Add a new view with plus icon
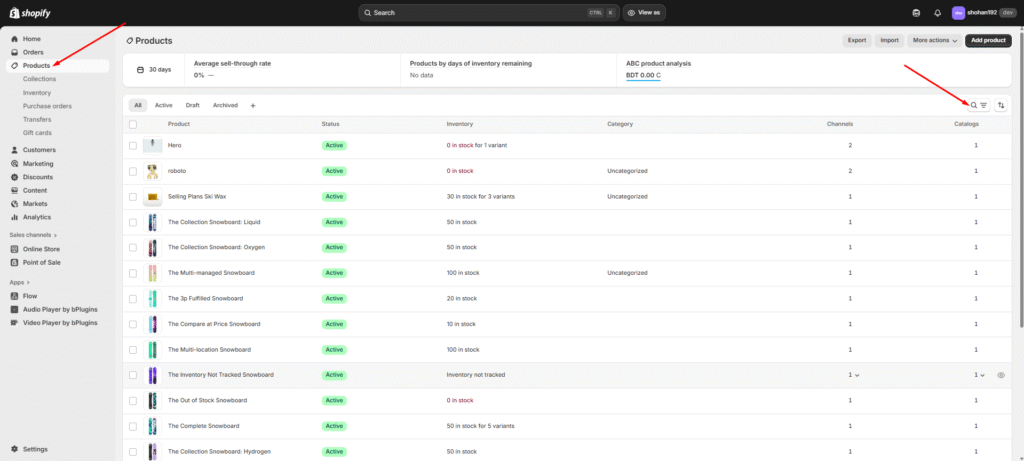This screenshot has width=1024, height=461. [x=253, y=105]
